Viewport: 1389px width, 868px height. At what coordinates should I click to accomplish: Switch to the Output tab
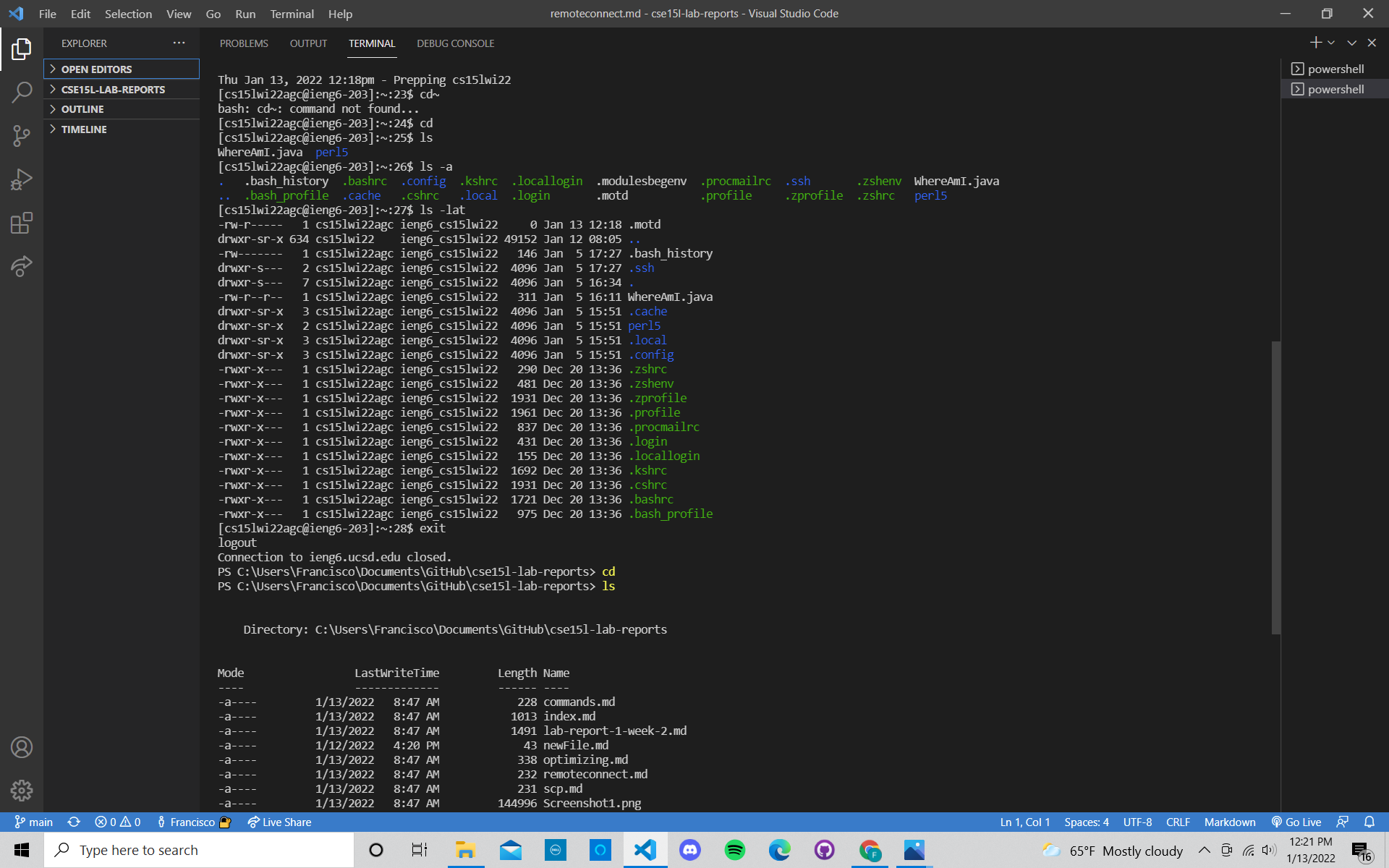point(308,43)
